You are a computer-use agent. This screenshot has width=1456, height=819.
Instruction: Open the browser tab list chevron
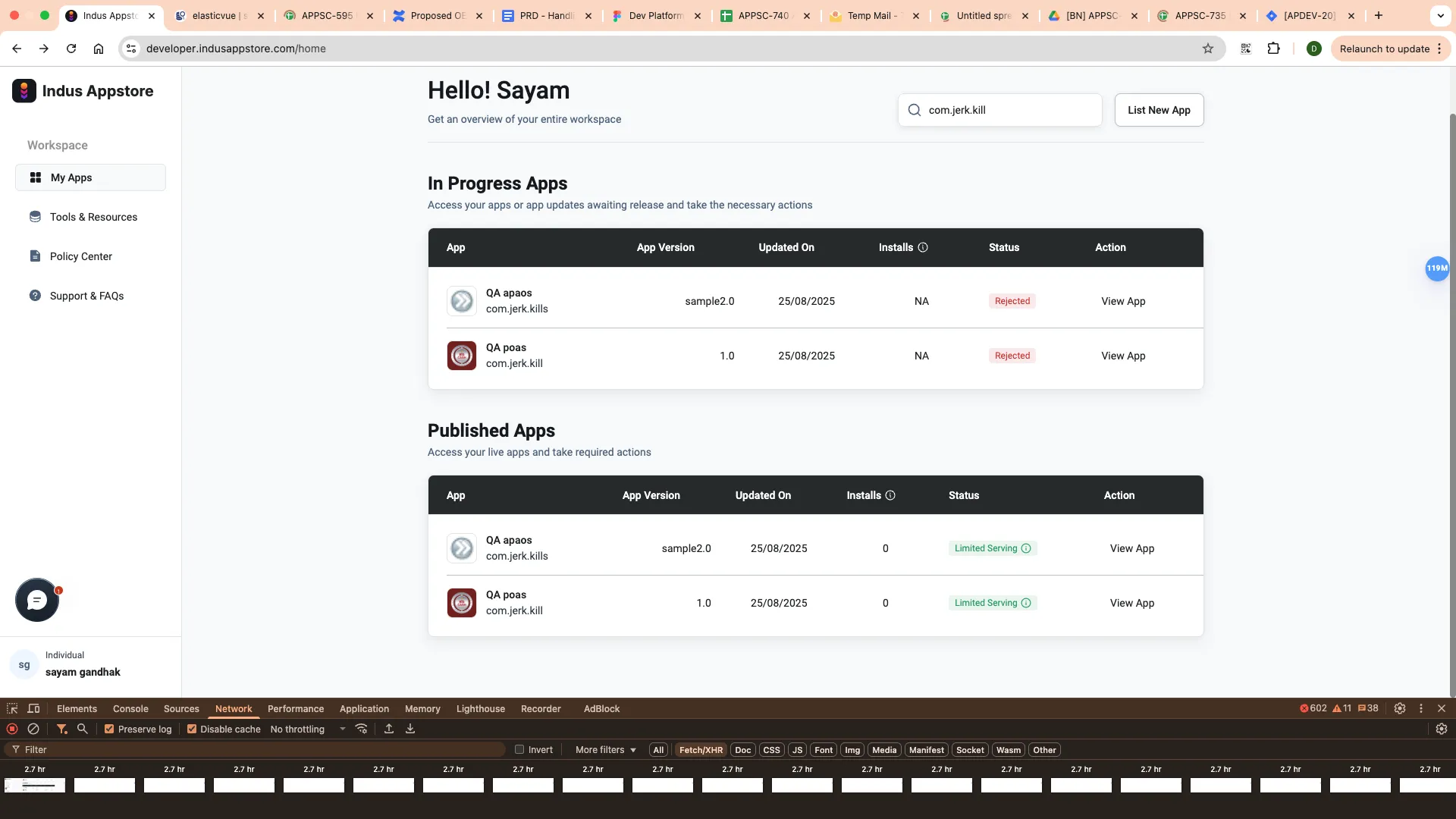[x=1440, y=15]
